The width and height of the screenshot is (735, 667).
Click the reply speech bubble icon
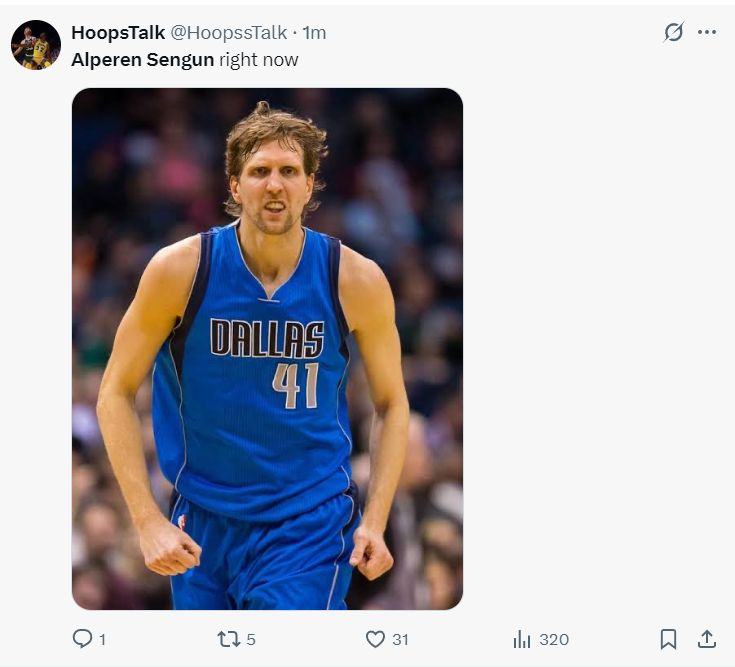tap(82, 639)
